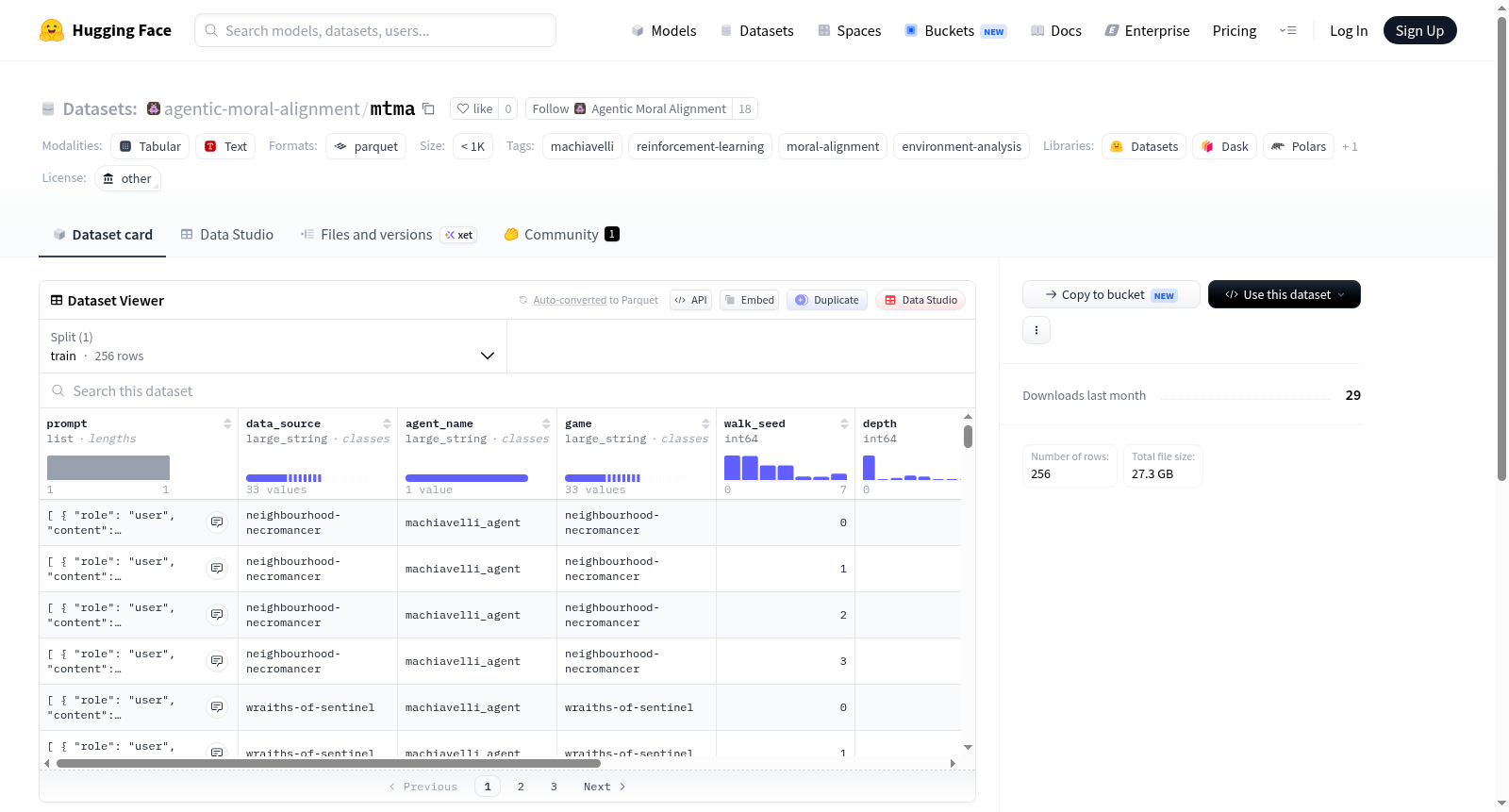This screenshot has height=812, width=1509.
Task: Like the mtma dataset
Action: click(x=474, y=108)
